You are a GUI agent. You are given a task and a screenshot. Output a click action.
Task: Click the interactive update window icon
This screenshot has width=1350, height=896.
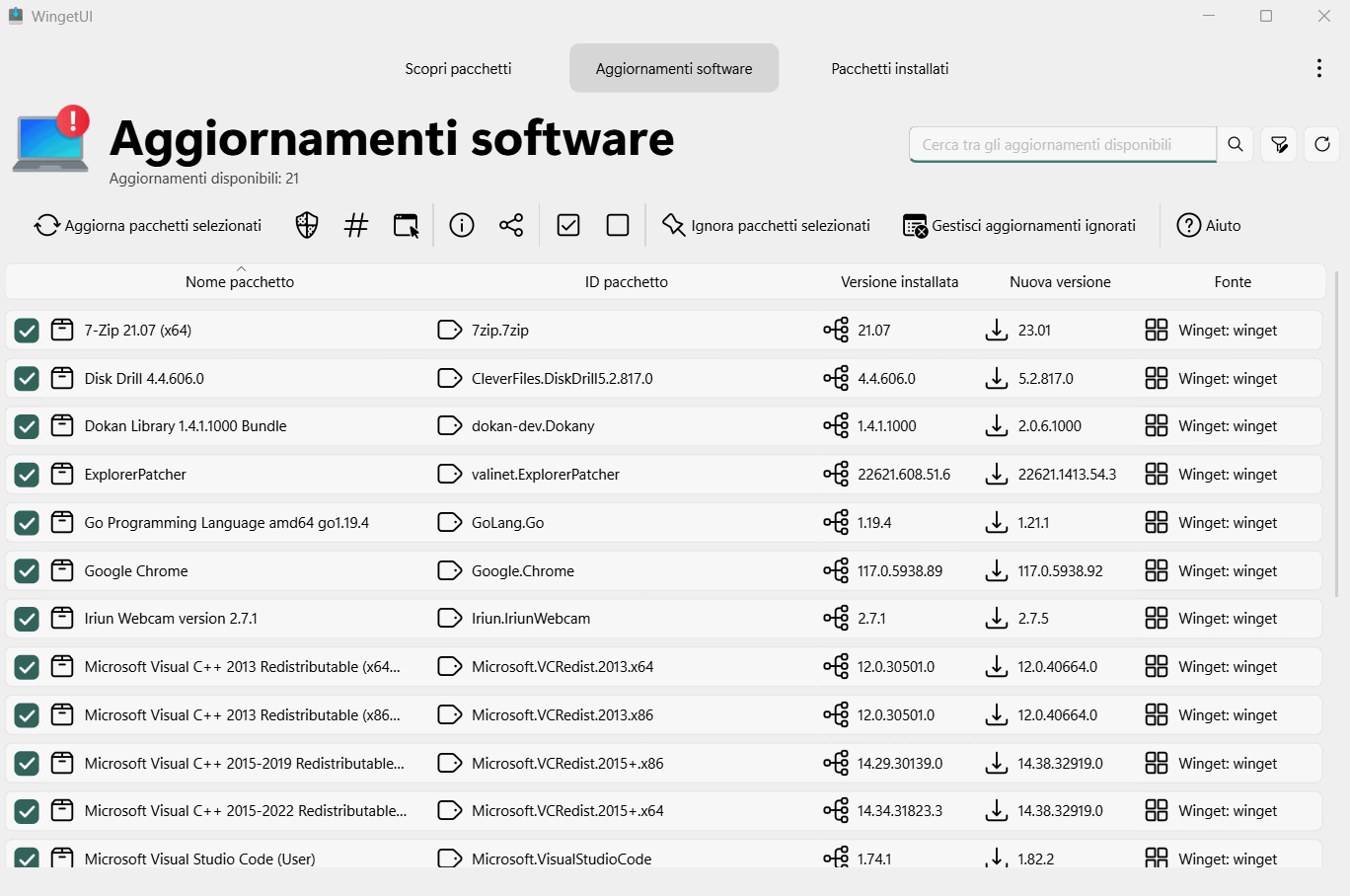pyautogui.click(x=407, y=225)
